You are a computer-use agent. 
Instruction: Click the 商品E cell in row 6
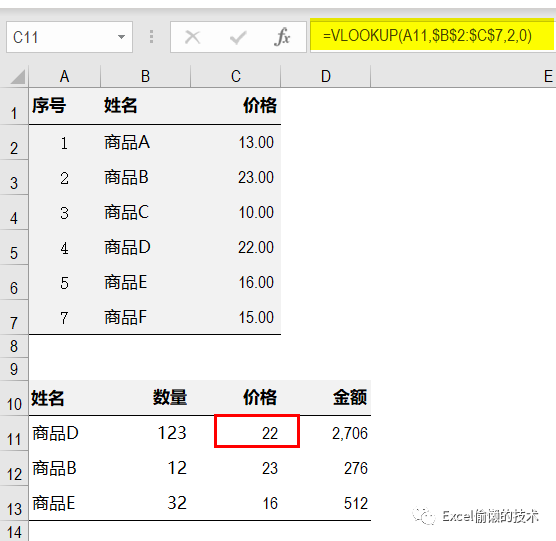click(x=146, y=283)
